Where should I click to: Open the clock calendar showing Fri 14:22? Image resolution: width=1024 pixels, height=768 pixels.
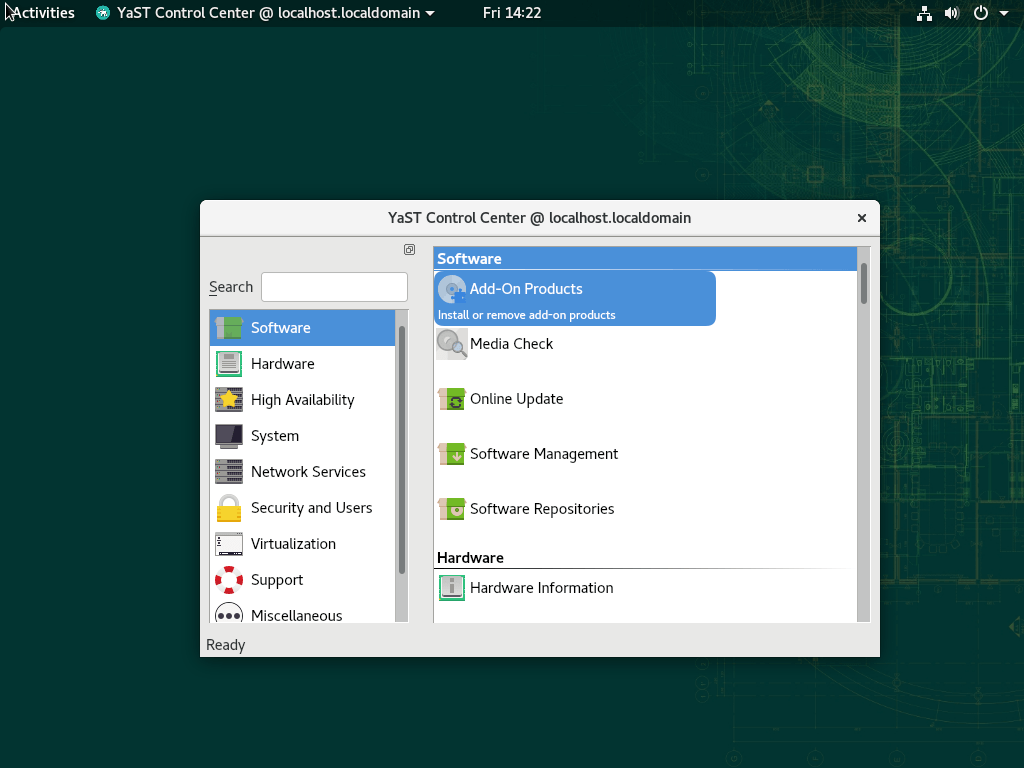click(x=512, y=13)
